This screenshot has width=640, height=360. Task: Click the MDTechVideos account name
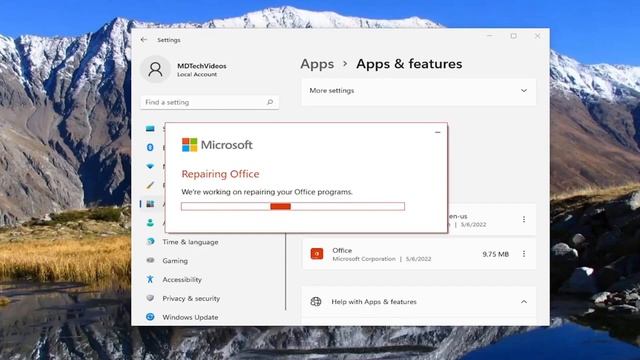click(x=202, y=66)
